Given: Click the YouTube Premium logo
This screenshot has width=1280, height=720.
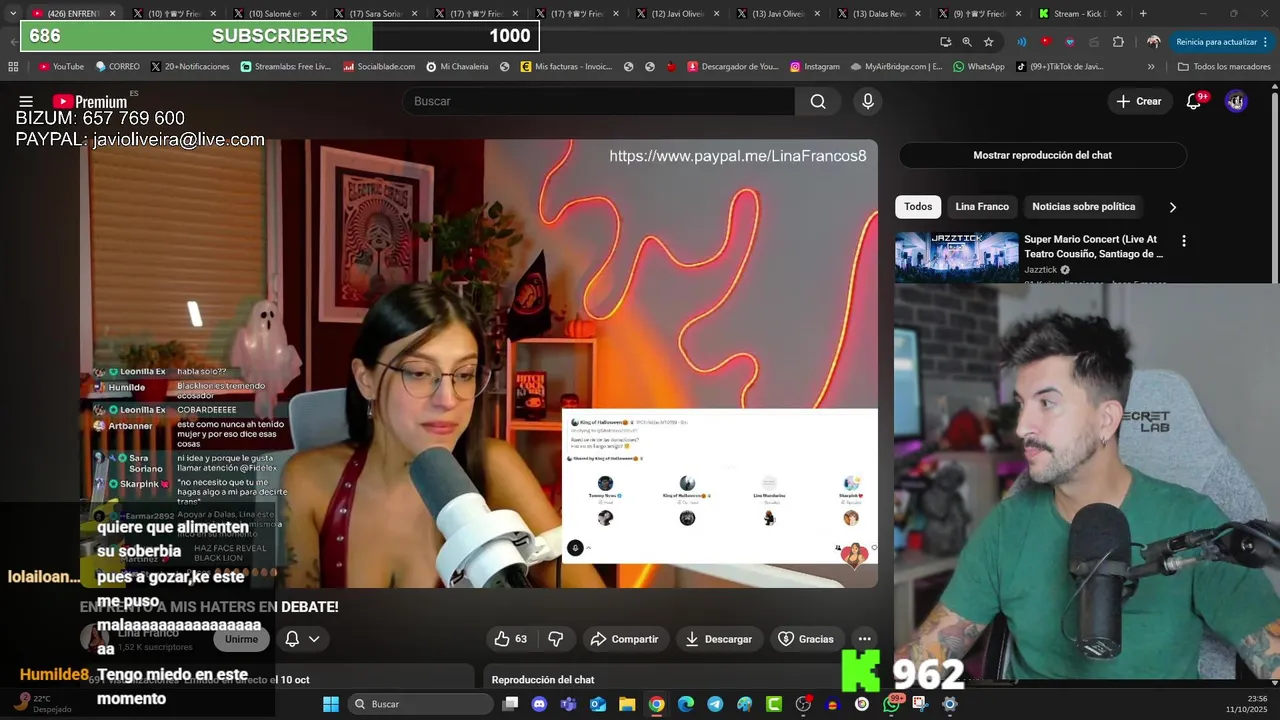Looking at the screenshot, I should coord(90,101).
